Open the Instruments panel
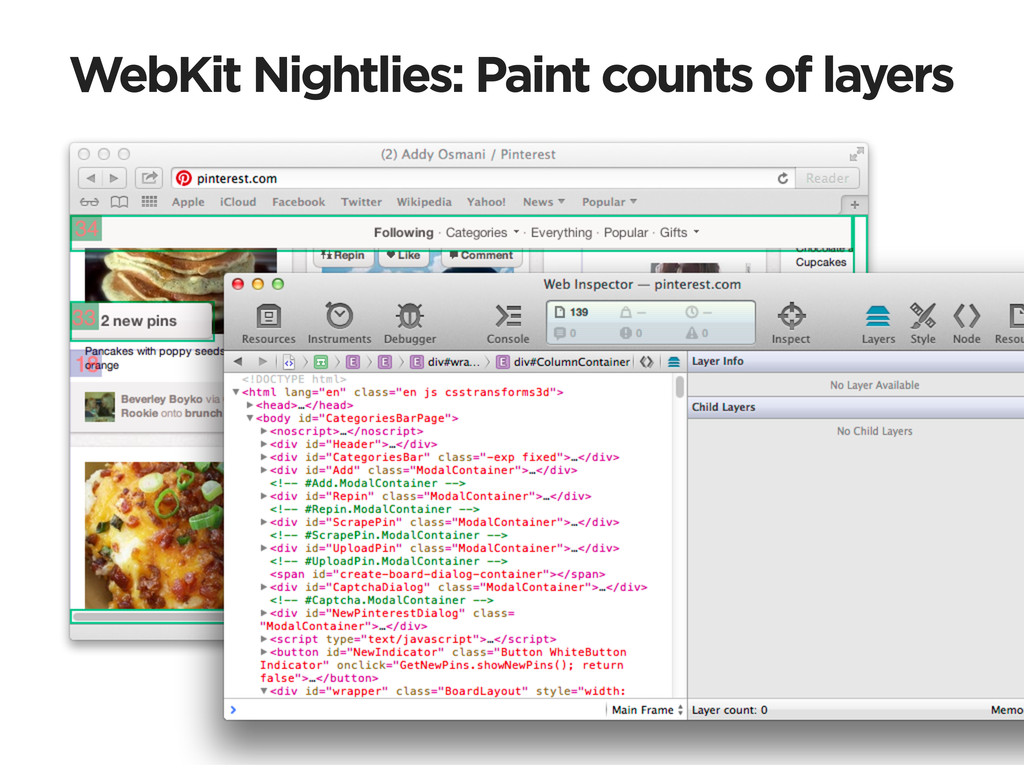This screenshot has width=1024, height=768. click(x=339, y=322)
